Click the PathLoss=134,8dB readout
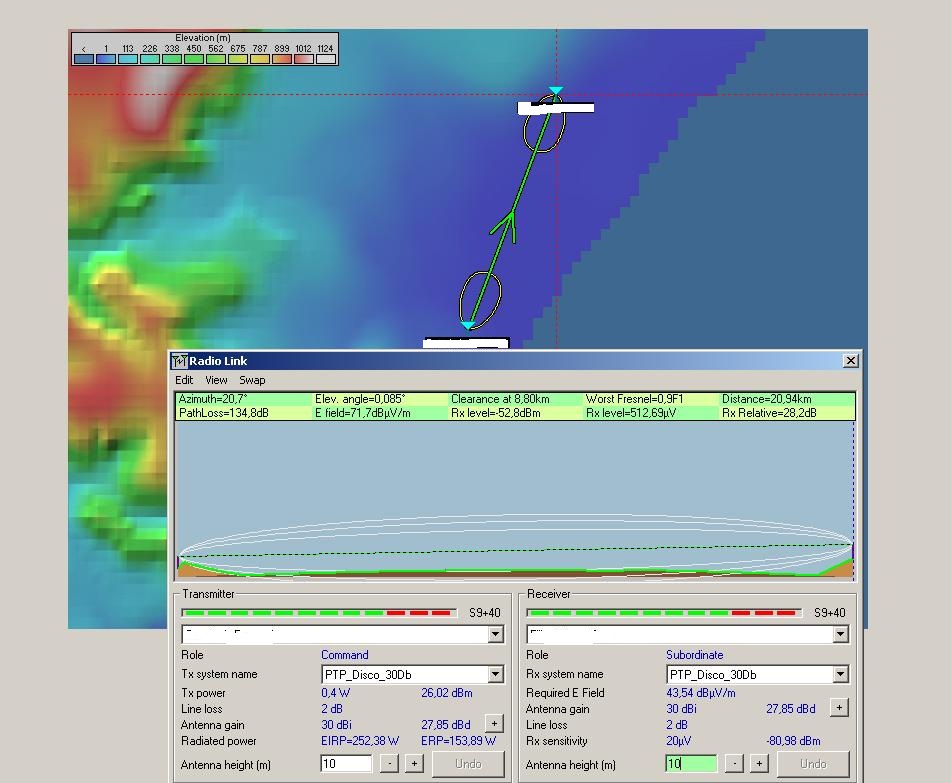The image size is (951, 783). coord(223,413)
